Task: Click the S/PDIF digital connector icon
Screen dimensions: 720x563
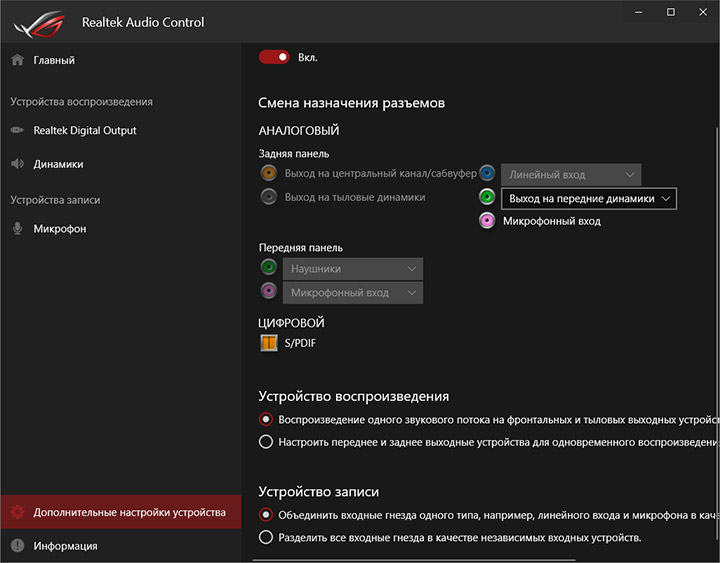Action: [269, 343]
